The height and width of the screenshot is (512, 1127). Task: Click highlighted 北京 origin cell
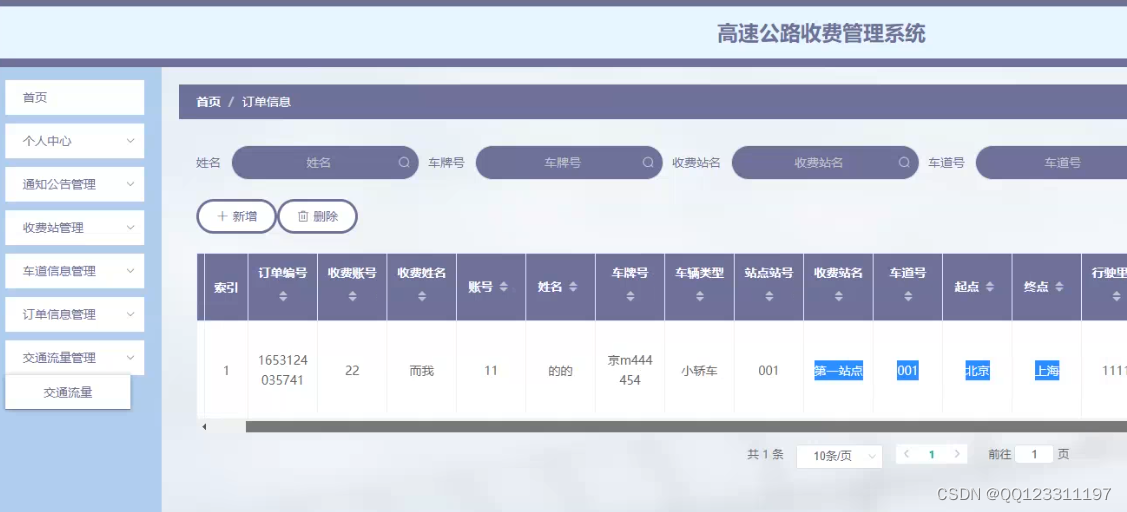[978, 371]
